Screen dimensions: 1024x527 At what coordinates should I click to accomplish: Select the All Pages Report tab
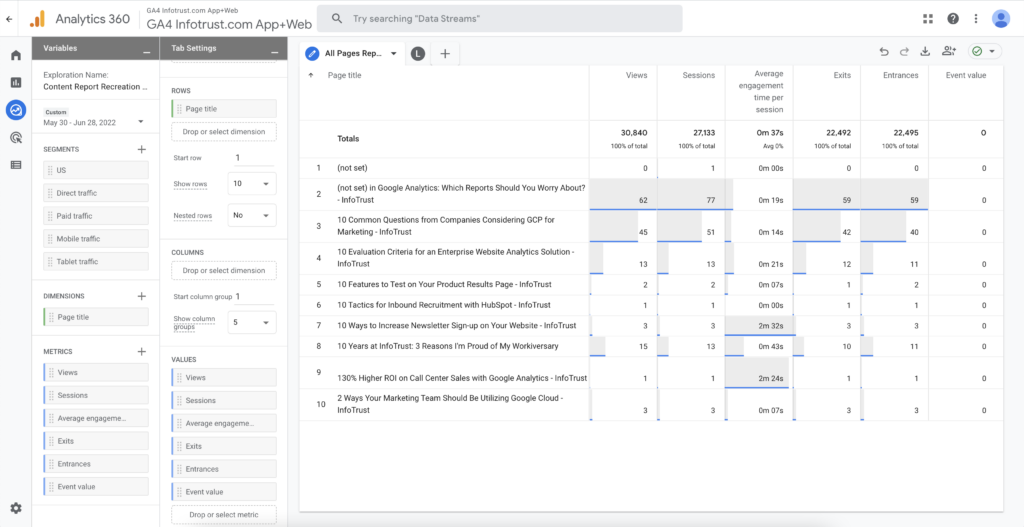[x=354, y=53]
